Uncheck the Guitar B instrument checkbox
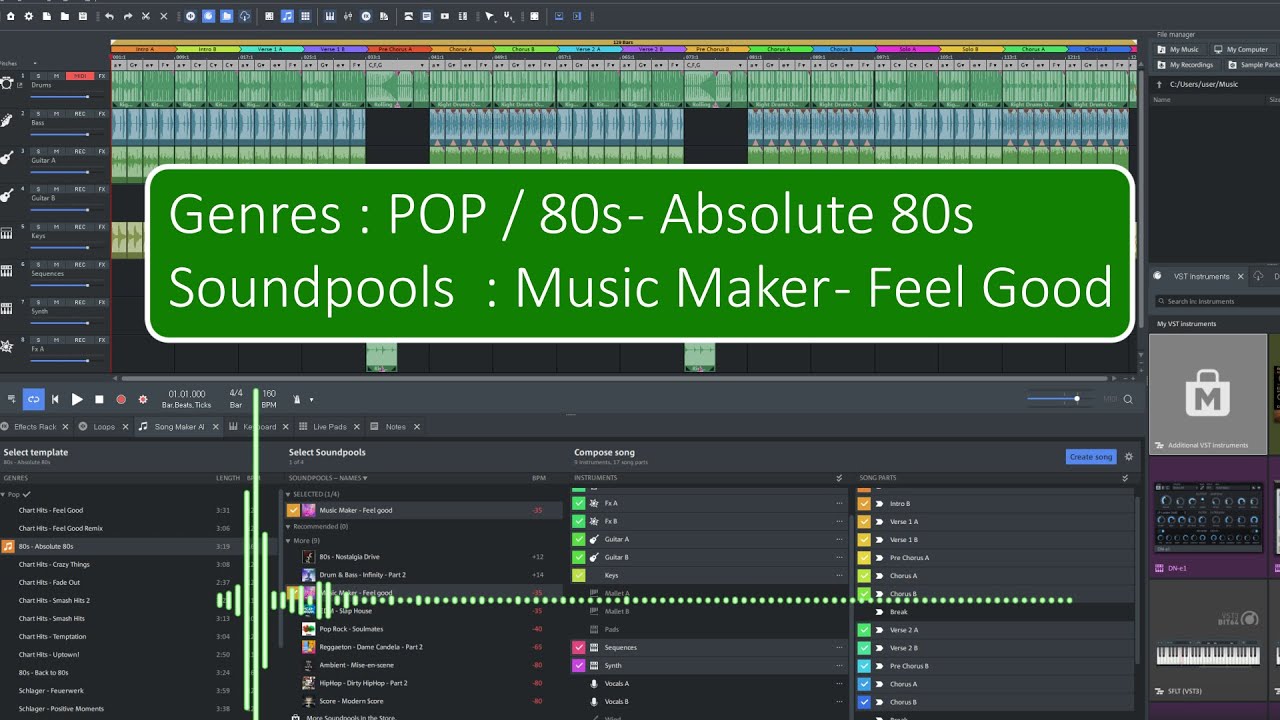 pyautogui.click(x=578, y=557)
